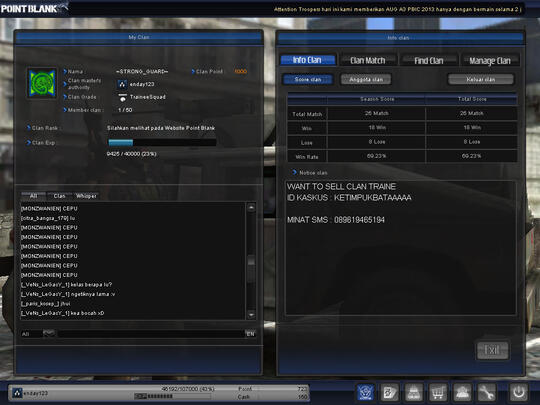Toggle the EN language indicator in chat
This screenshot has height=405, width=540.
pos(250,334)
